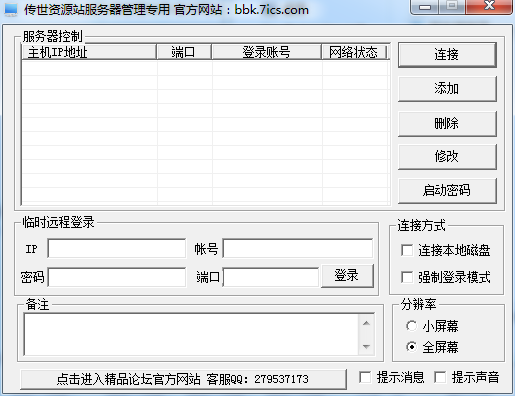The width and height of the screenshot is (515, 396).
Task: Click the 主机IP地址 column header
Action: point(89,52)
